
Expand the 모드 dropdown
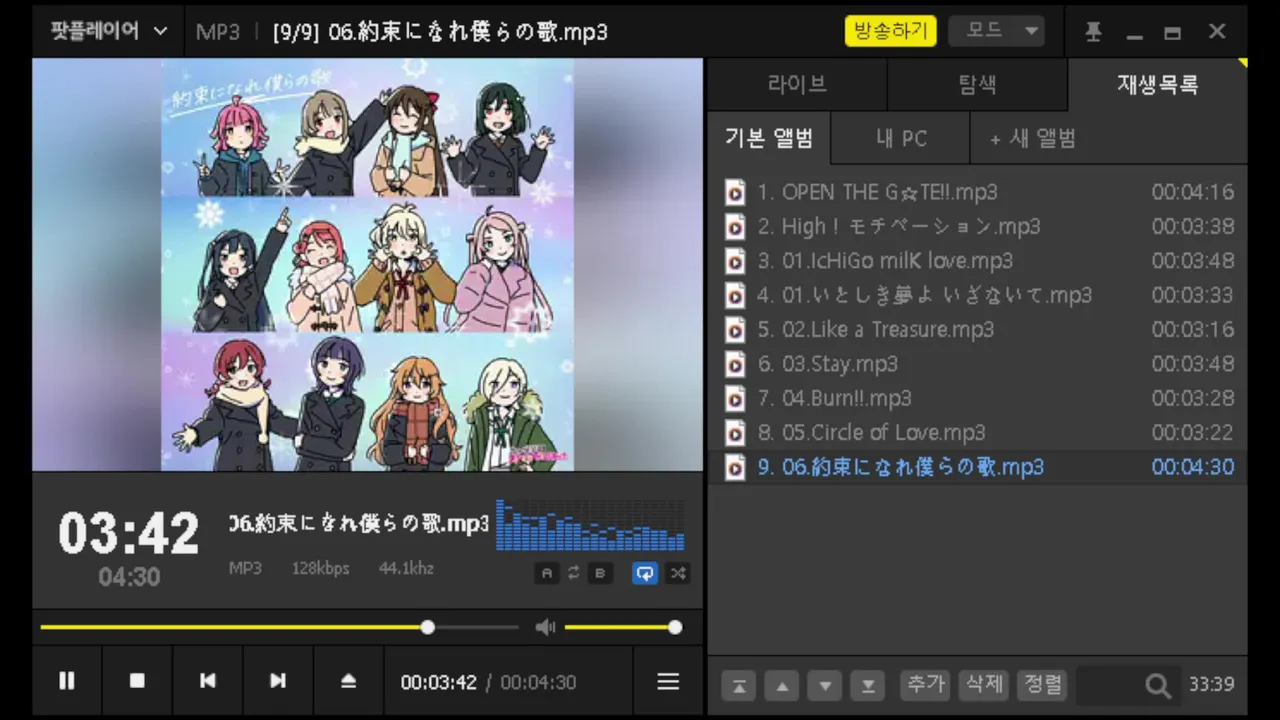click(x=996, y=31)
